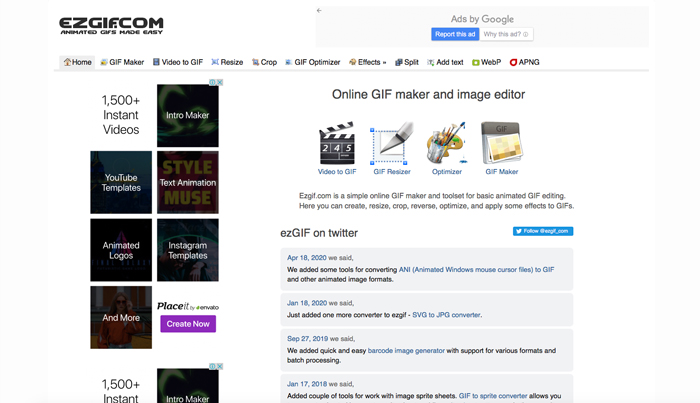
Task: Expand the Effects menu
Action: [x=367, y=62]
